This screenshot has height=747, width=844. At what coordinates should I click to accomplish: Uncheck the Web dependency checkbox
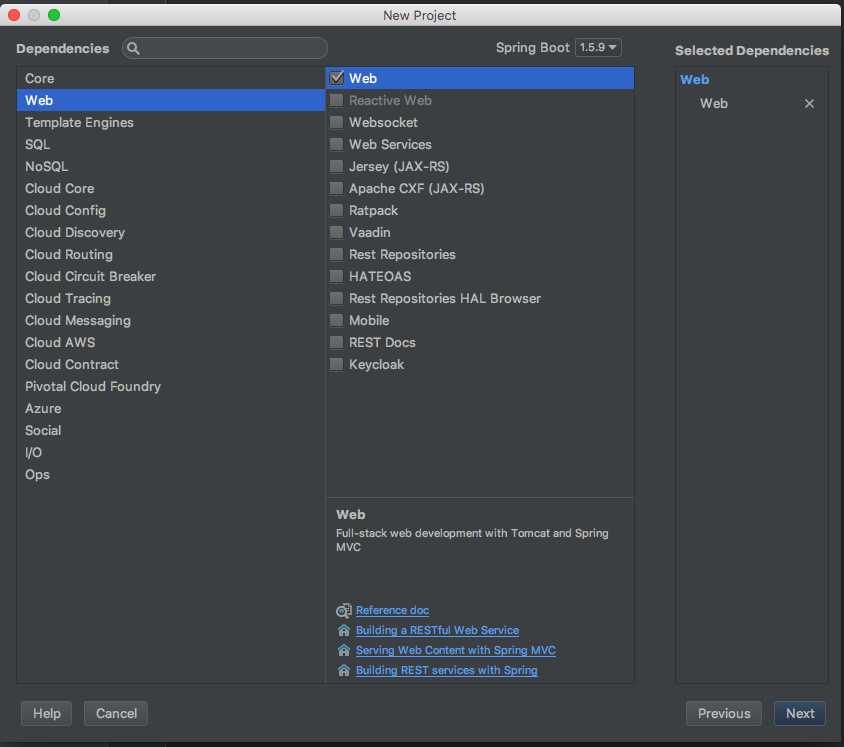click(x=336, y=78)
